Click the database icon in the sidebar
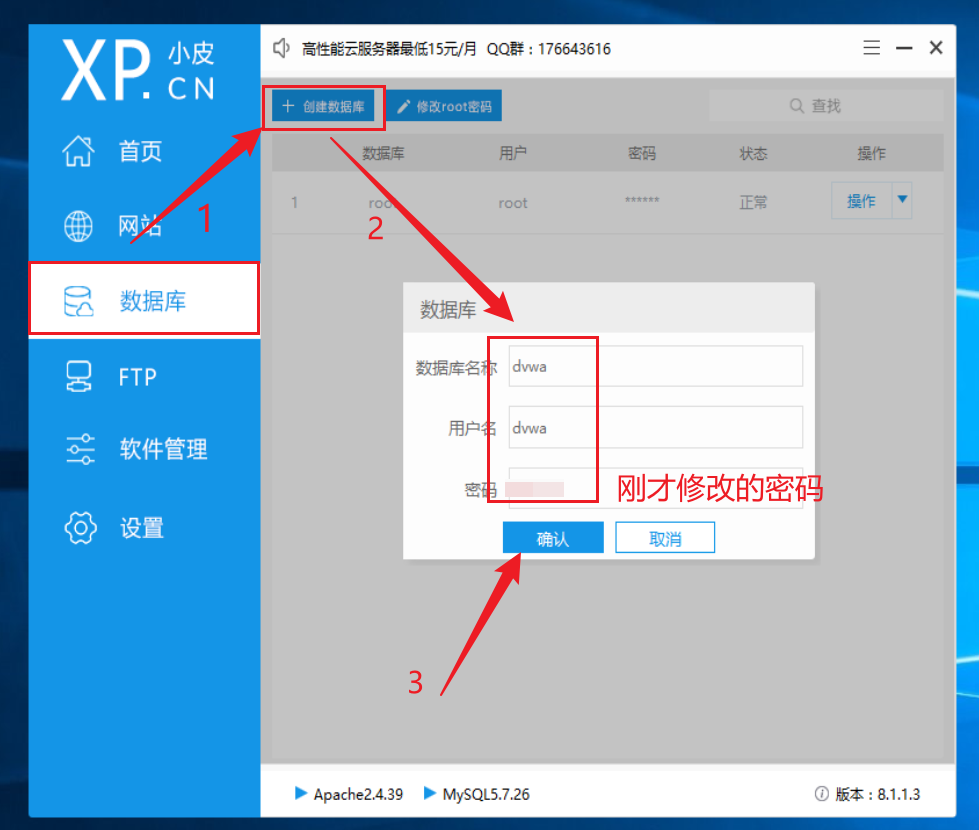 pyautogui.click(x=79, y=301)
